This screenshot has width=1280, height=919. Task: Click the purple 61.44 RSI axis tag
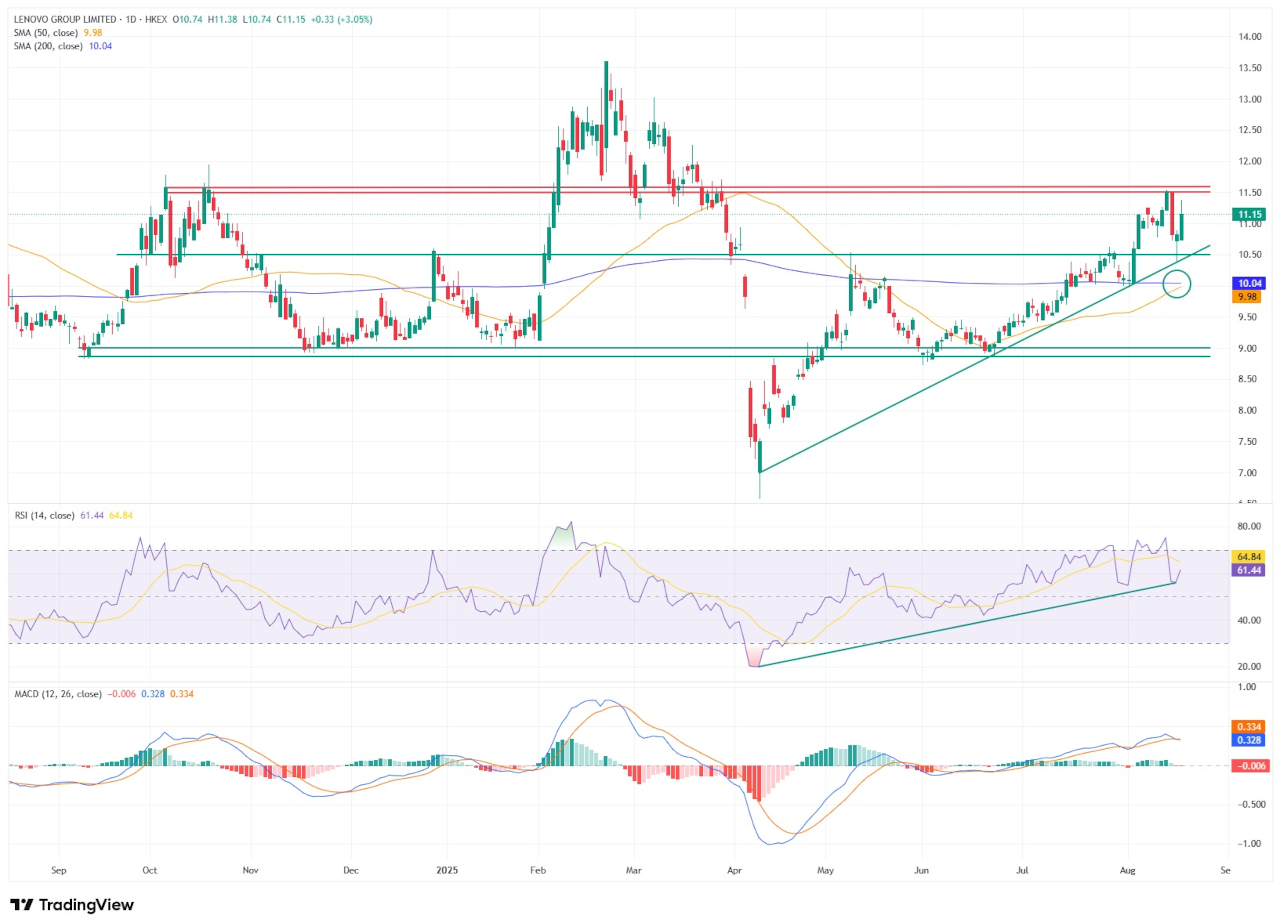click(x=1251, y=569)
